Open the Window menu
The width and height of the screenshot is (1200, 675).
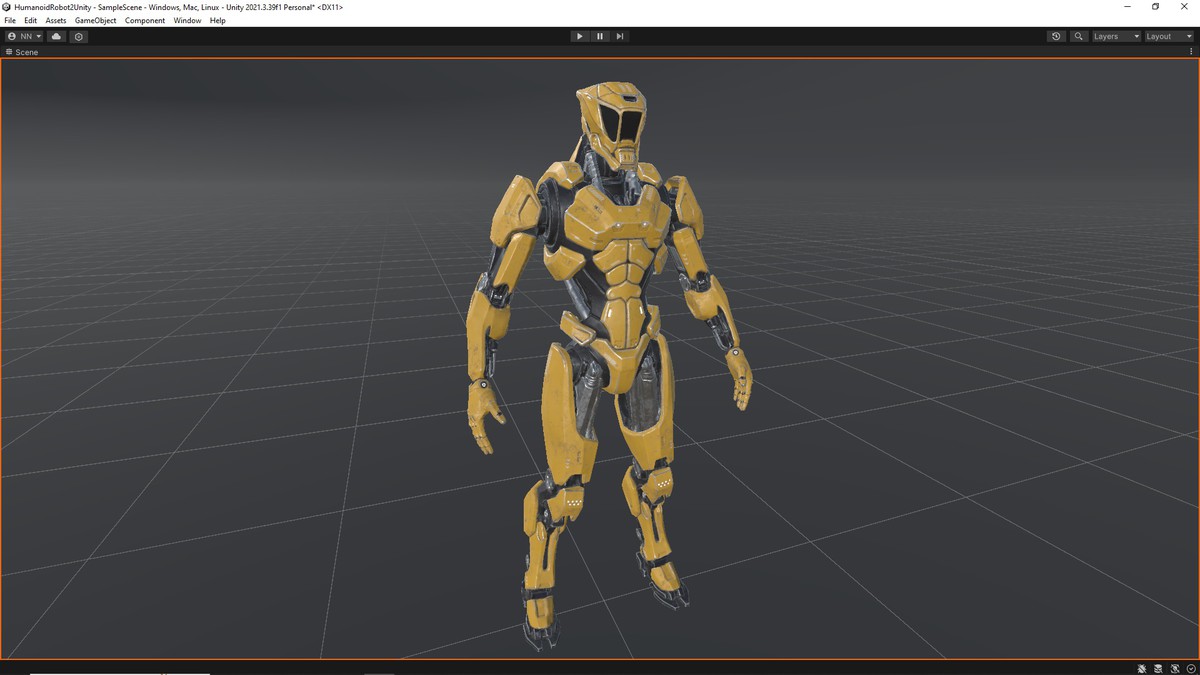pyautogui.click(x=187, y=20)
